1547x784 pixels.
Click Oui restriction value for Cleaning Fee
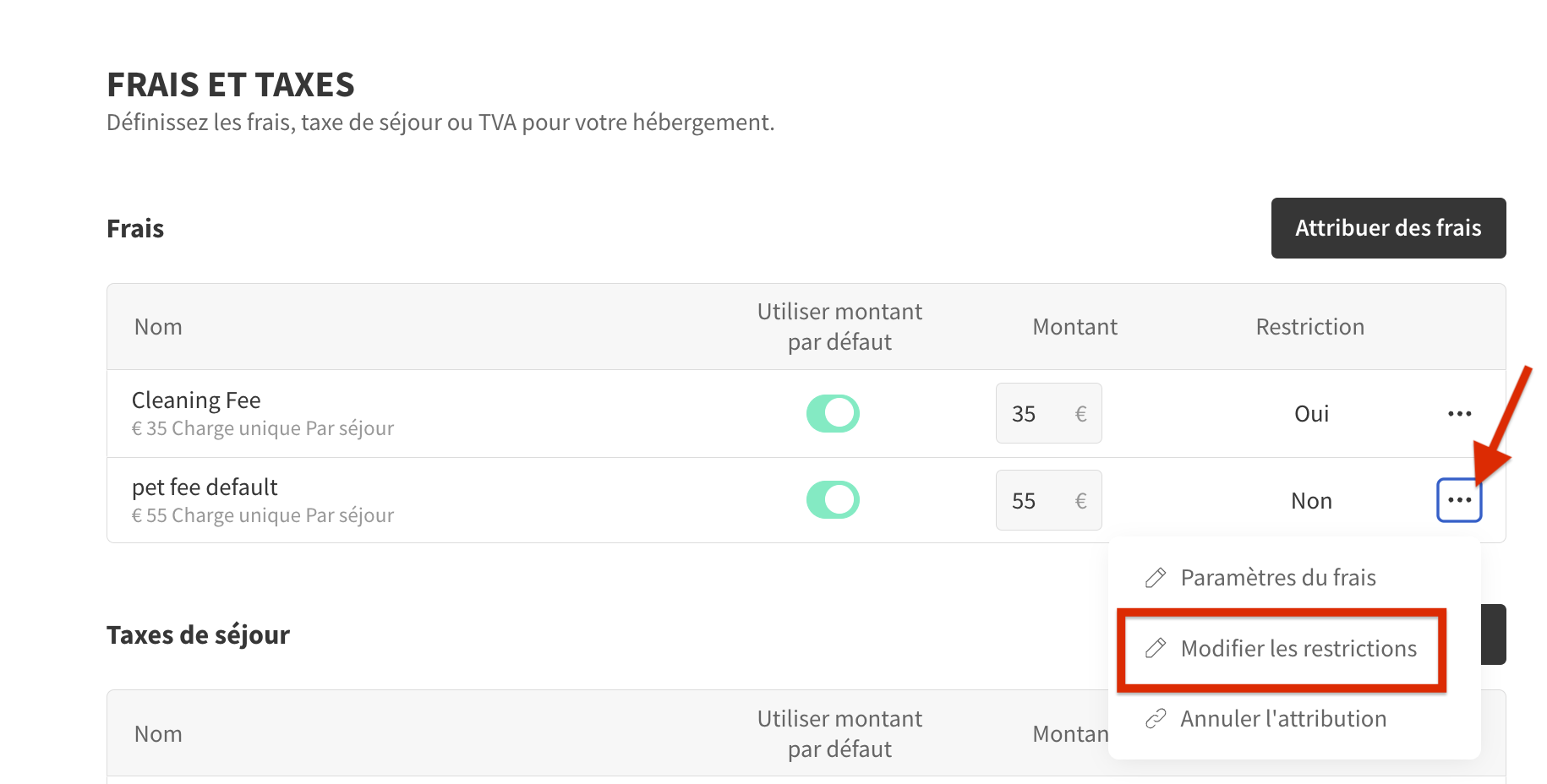coord(1311,414)
